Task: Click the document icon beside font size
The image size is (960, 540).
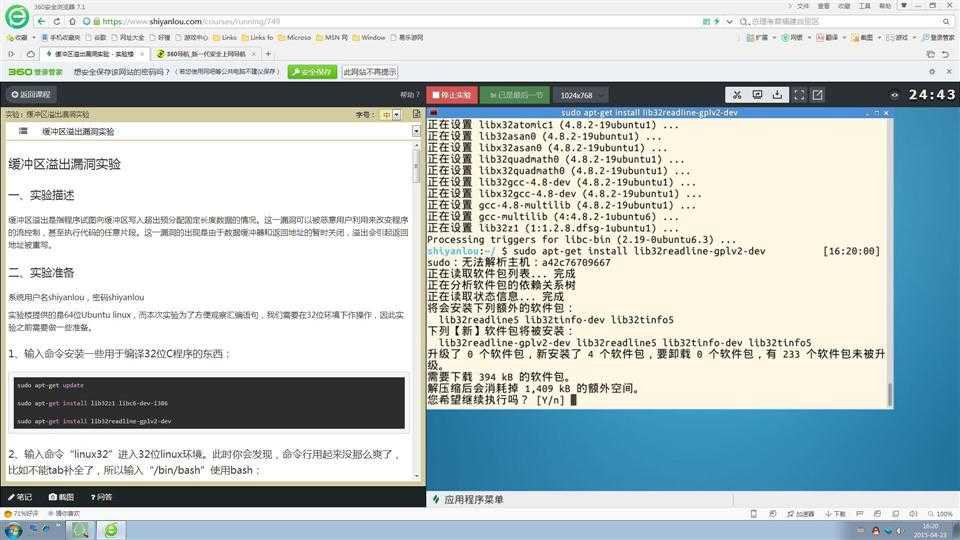Action: 416,114
